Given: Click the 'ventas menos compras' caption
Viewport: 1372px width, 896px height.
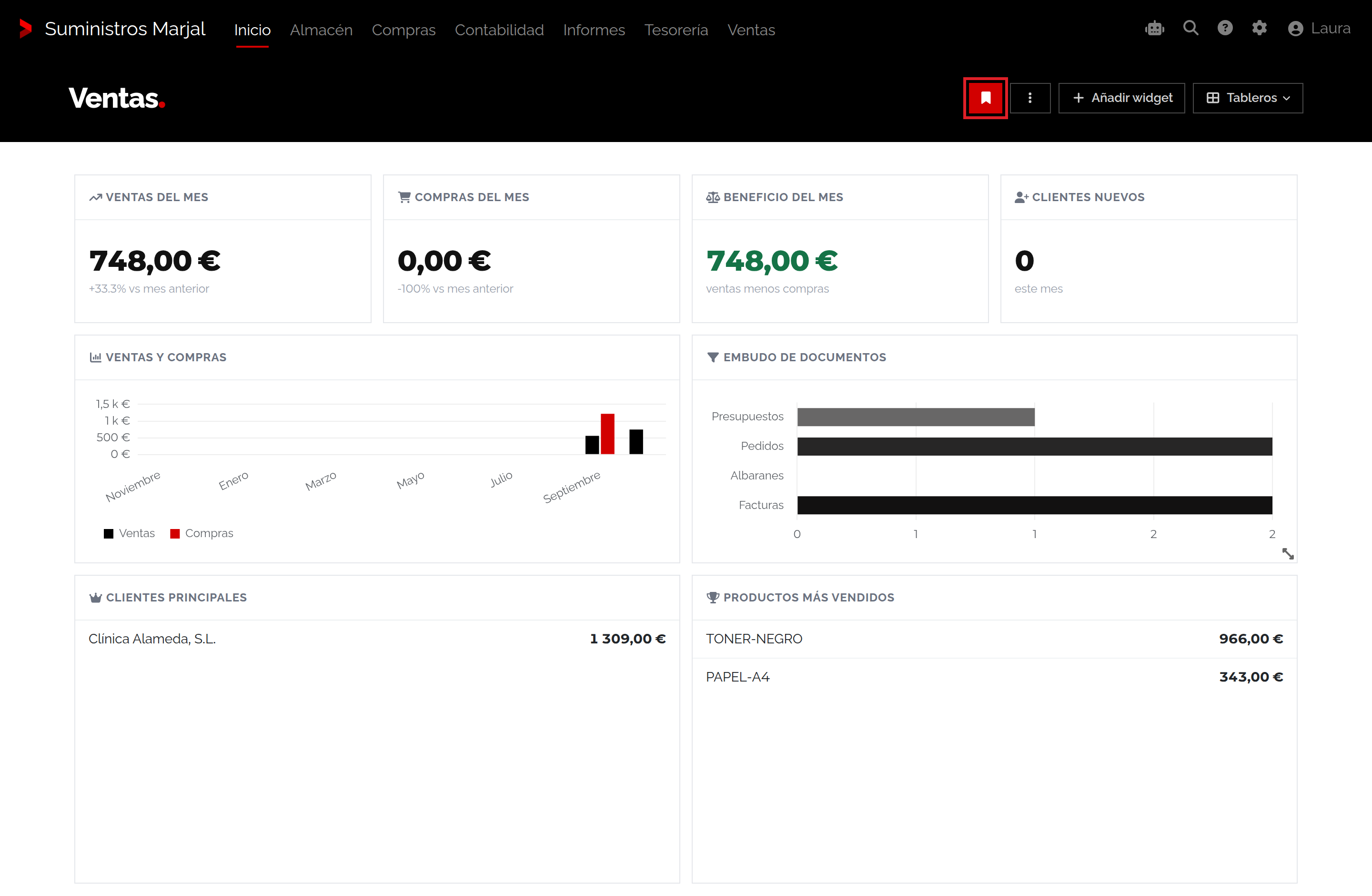Looking at the screenshot, I should tap(767, 289).
